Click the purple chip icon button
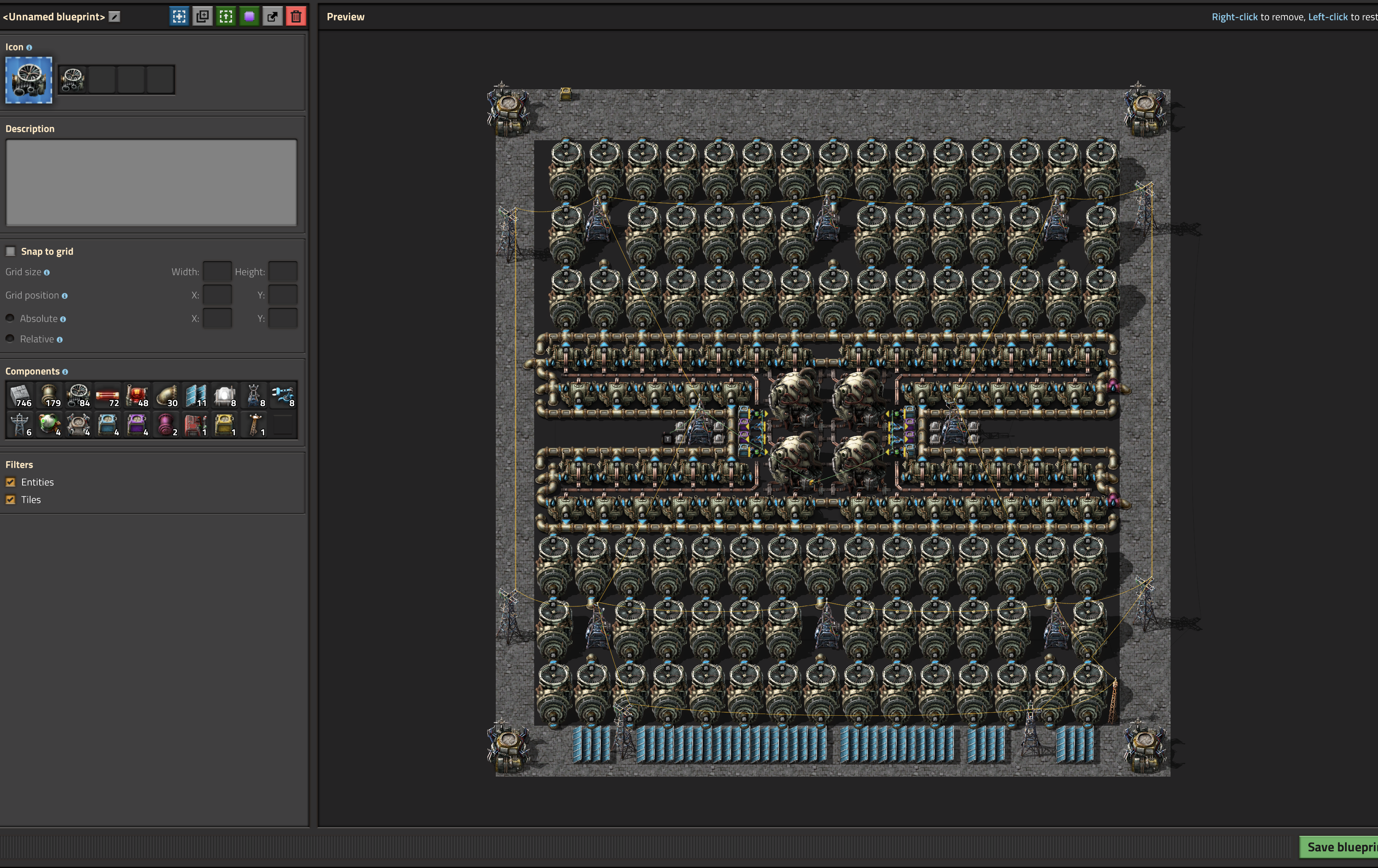Image resolution: width=1378 pixels, height=868 pixels. [250, 17]
